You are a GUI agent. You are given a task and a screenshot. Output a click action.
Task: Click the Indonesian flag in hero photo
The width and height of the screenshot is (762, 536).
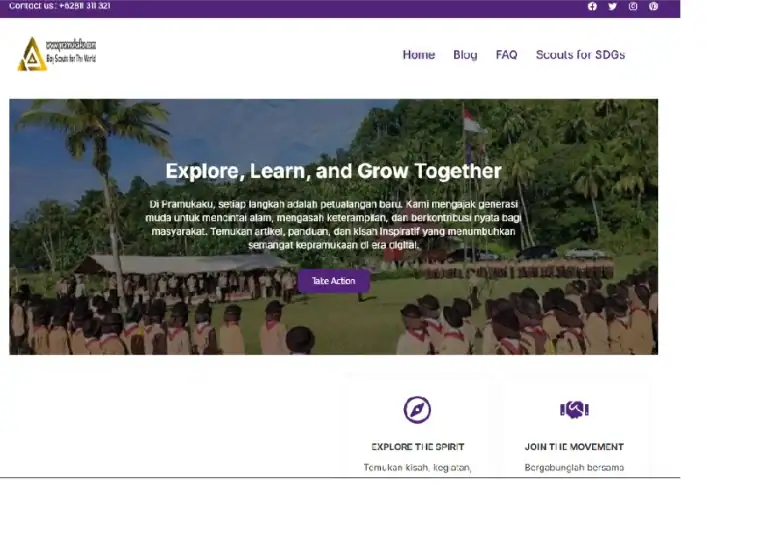(x=473, y=121)
